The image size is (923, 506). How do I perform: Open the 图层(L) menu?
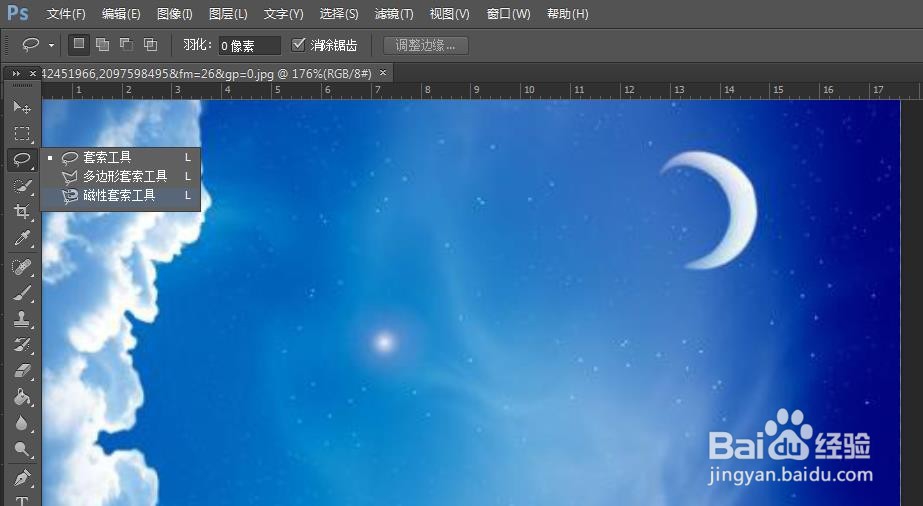[228, 14]
